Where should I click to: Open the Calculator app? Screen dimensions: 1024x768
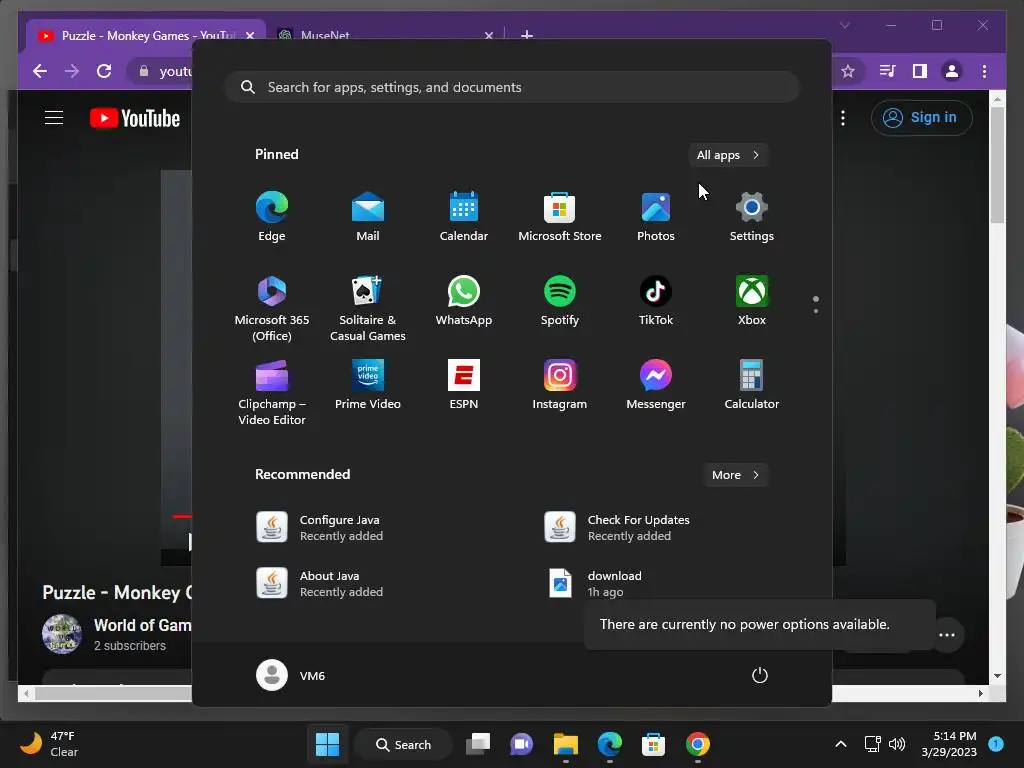click(x=752, y=385)
